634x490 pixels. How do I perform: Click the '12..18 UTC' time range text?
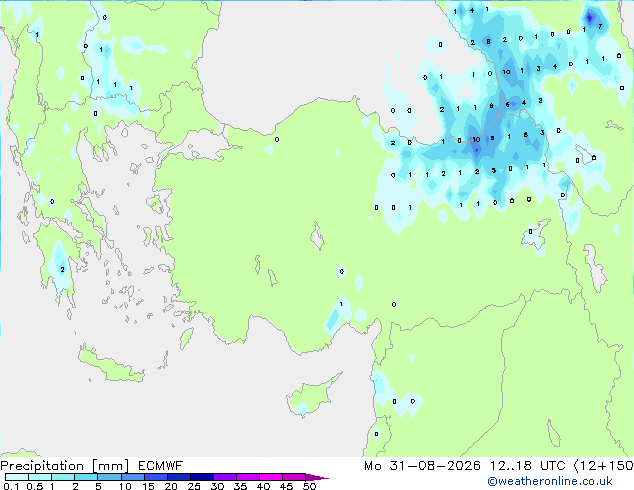(x=527, y=466)
